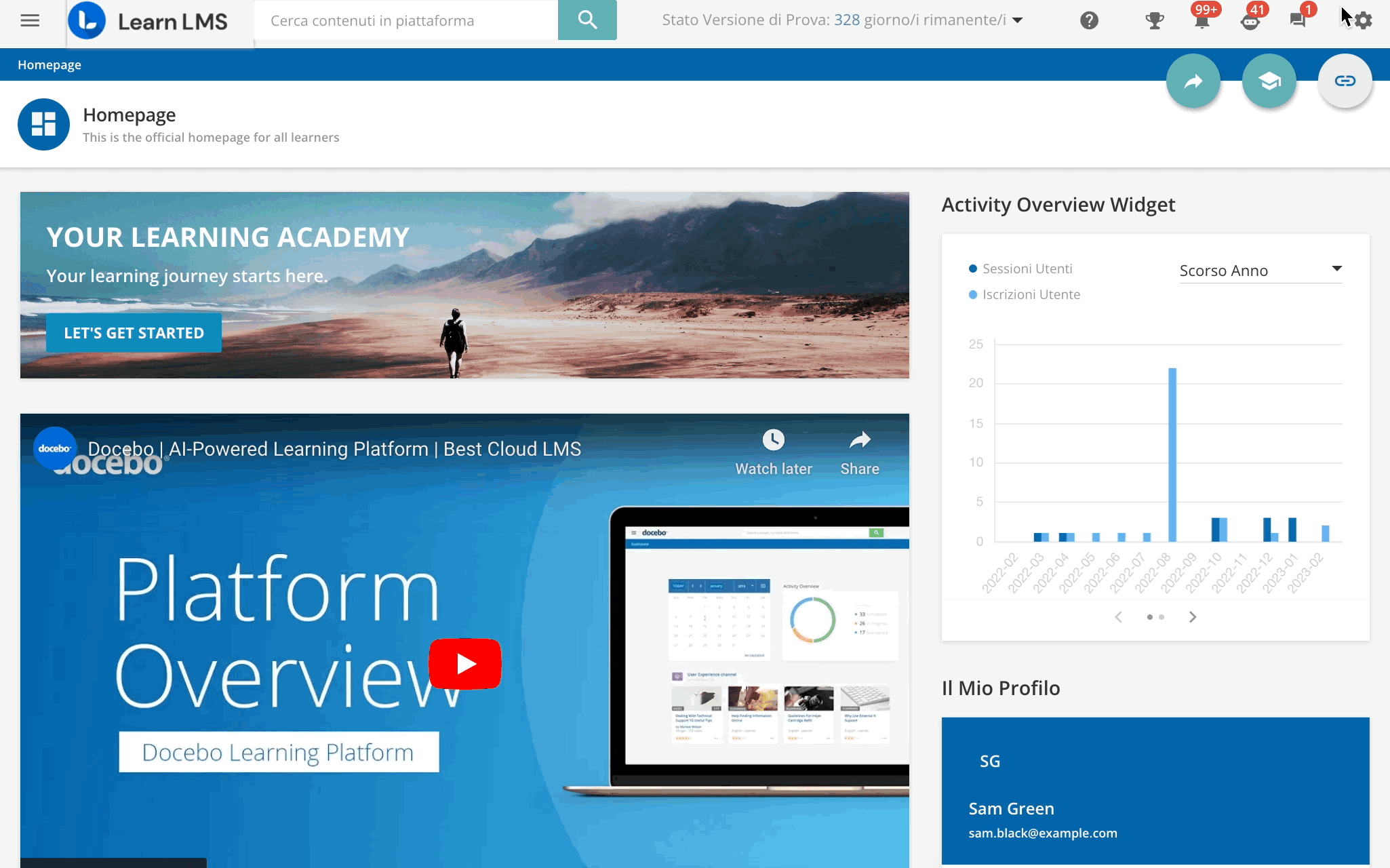This screenshot has height=868, width=1390.
Task: Expand the trial status dropdown arrow
Action: coord(1017,20)
